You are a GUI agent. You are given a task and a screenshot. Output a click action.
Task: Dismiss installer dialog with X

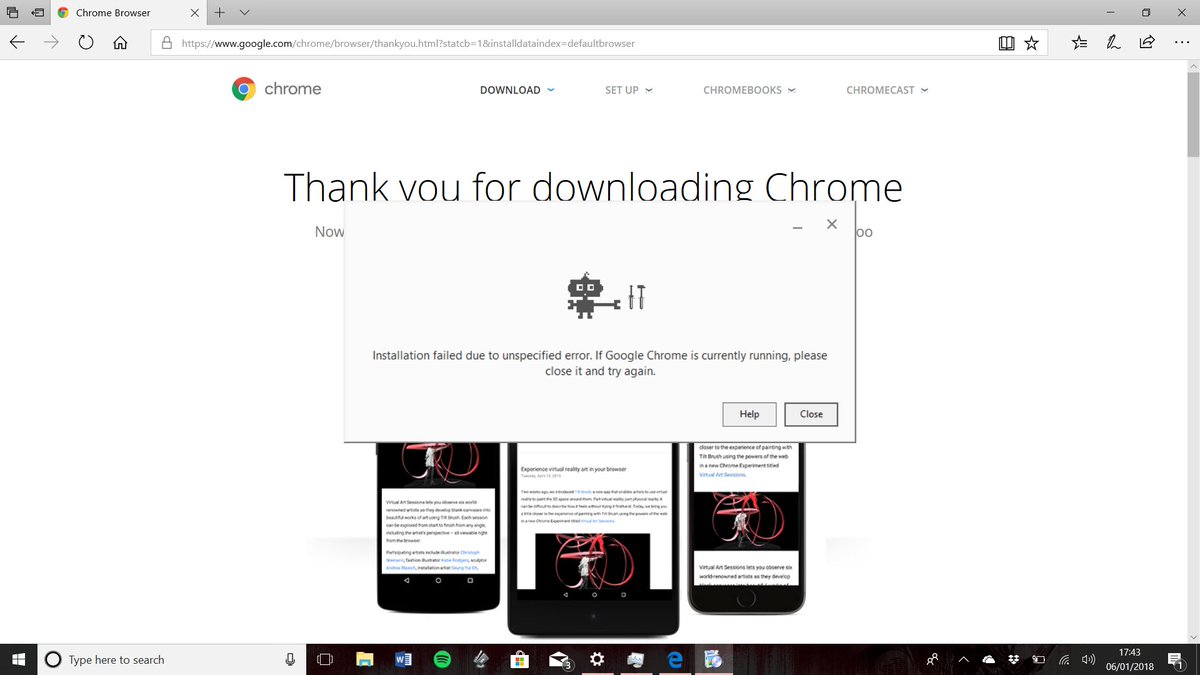(x=832, y=224)
